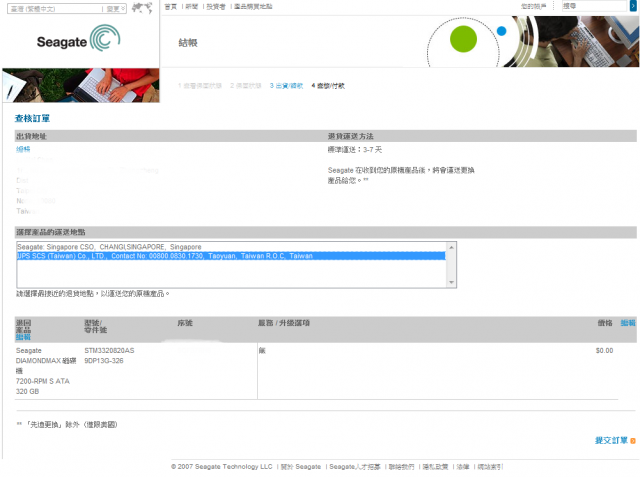
Task: Submit the order with 提交訂單
Action: (611, 440)
